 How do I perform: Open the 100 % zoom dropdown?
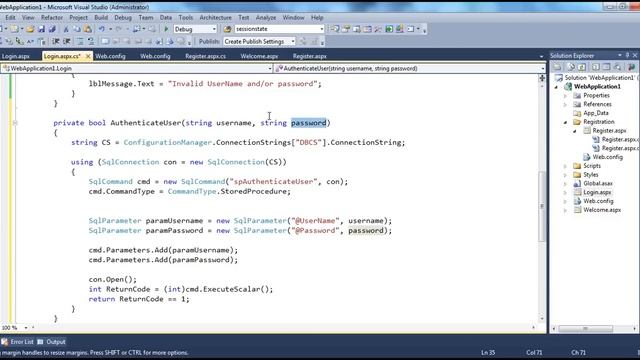pyautogui.click(x=26, y=327)
